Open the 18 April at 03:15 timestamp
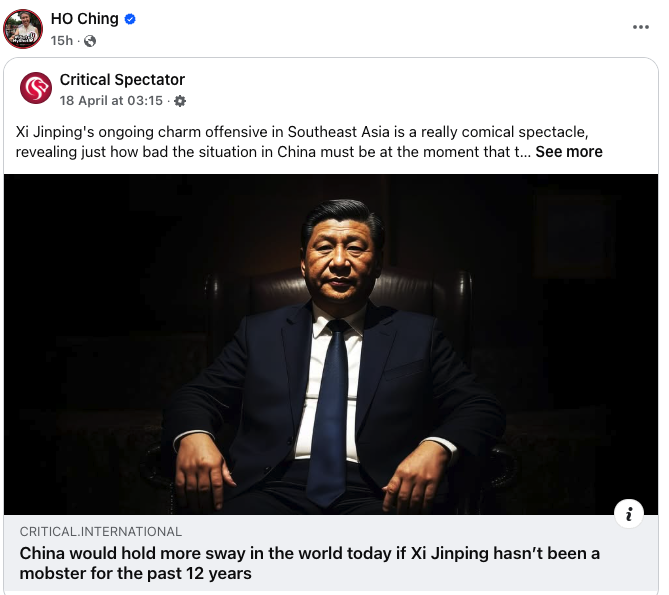669x595 pixels. click(x=111, y=101)
